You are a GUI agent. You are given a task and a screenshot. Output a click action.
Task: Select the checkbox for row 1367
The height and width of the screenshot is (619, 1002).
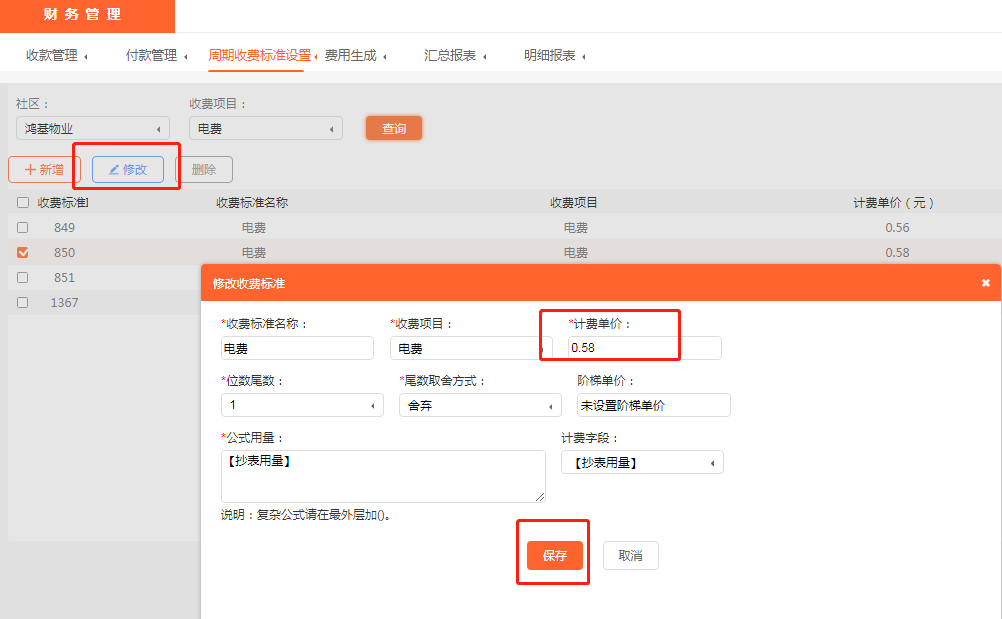[x=23, y=302]
